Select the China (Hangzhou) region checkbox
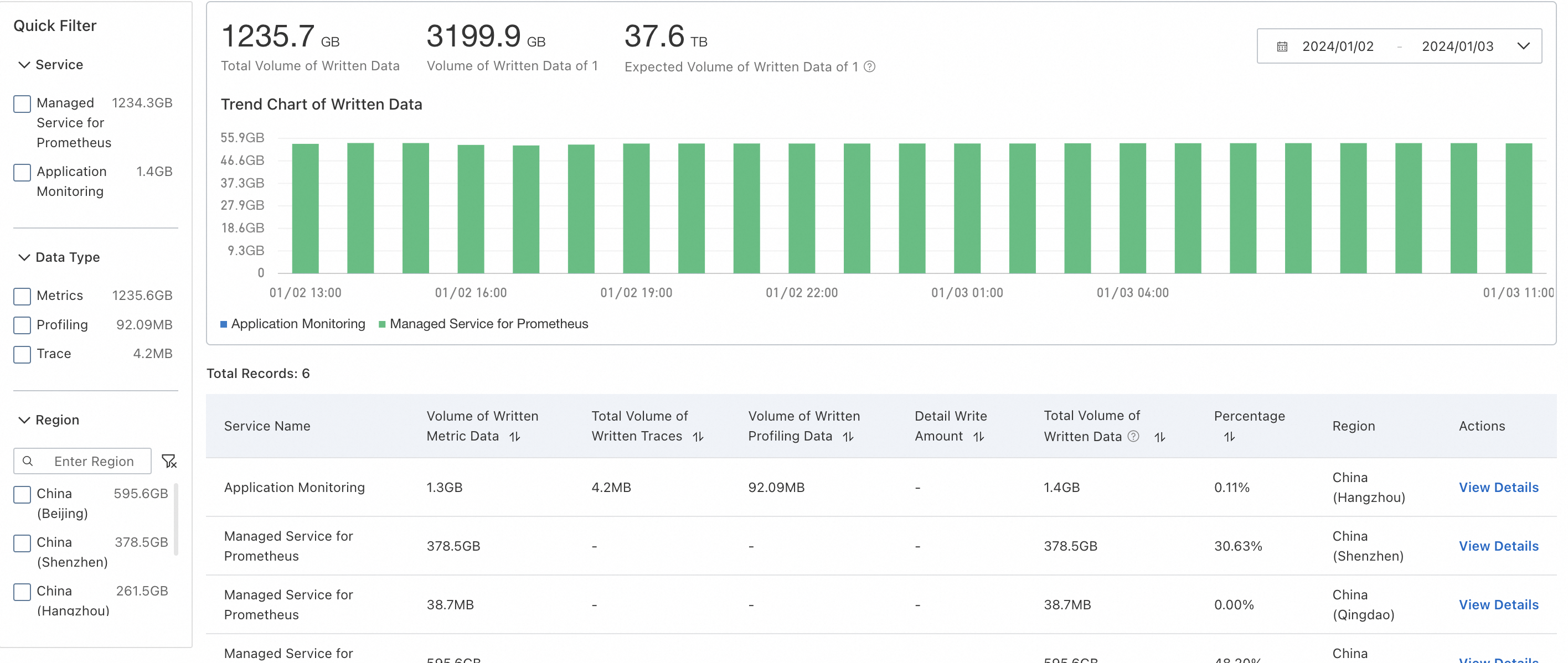 tap(23, 592)
